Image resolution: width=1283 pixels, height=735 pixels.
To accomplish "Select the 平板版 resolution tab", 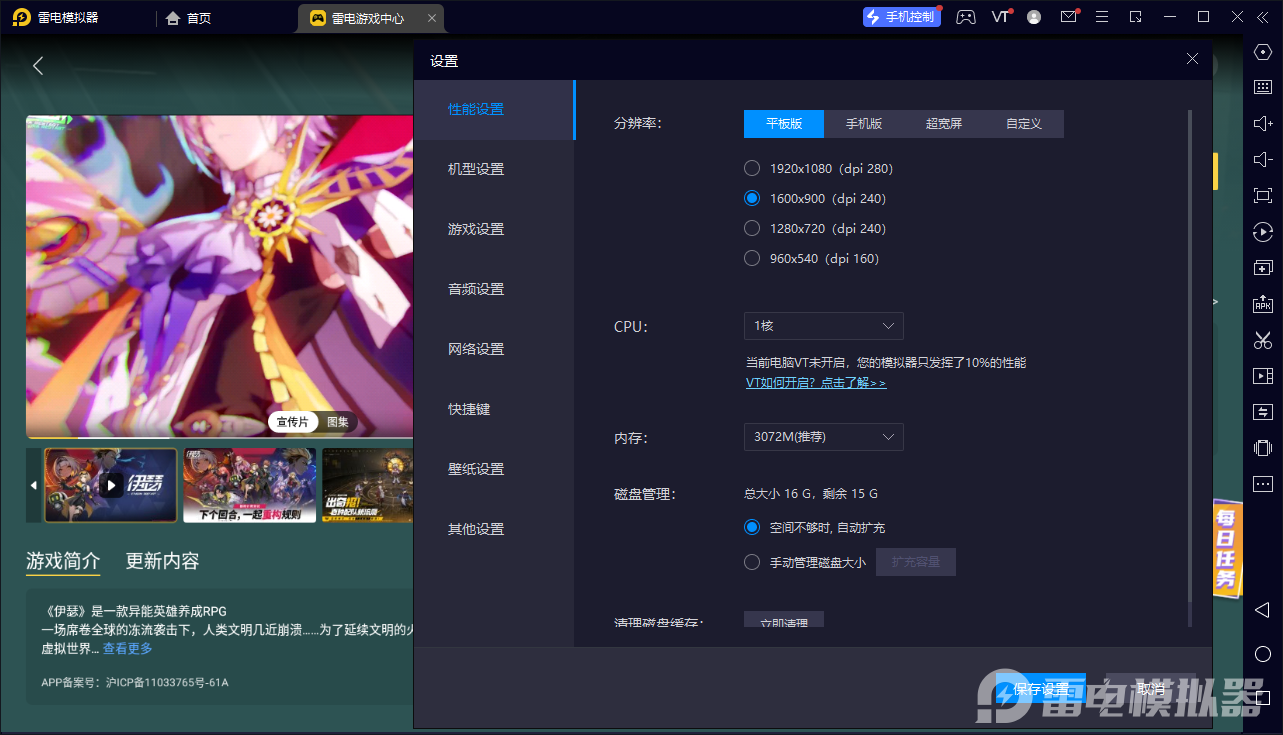I will (x=784, y=123).
